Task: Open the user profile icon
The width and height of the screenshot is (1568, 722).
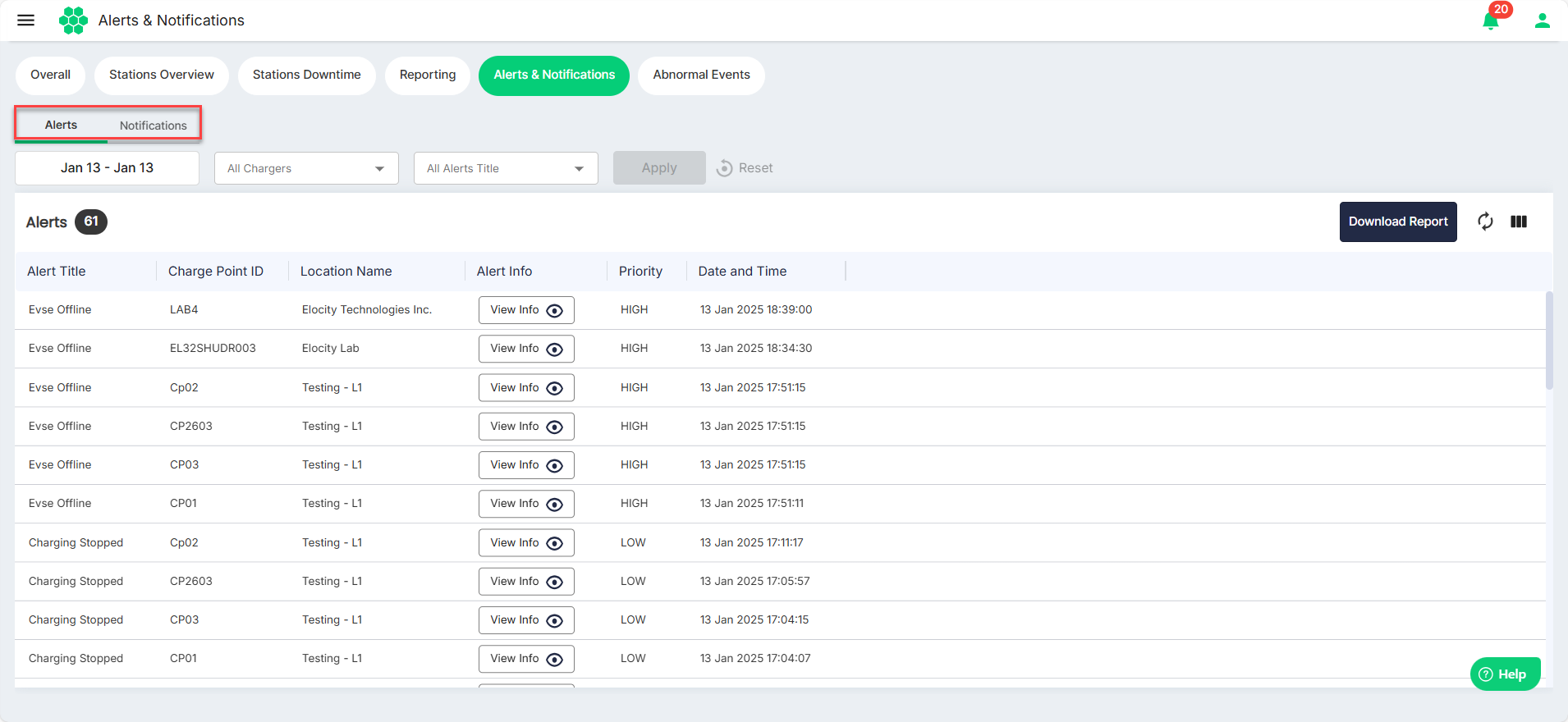Action: [1543, 21]
